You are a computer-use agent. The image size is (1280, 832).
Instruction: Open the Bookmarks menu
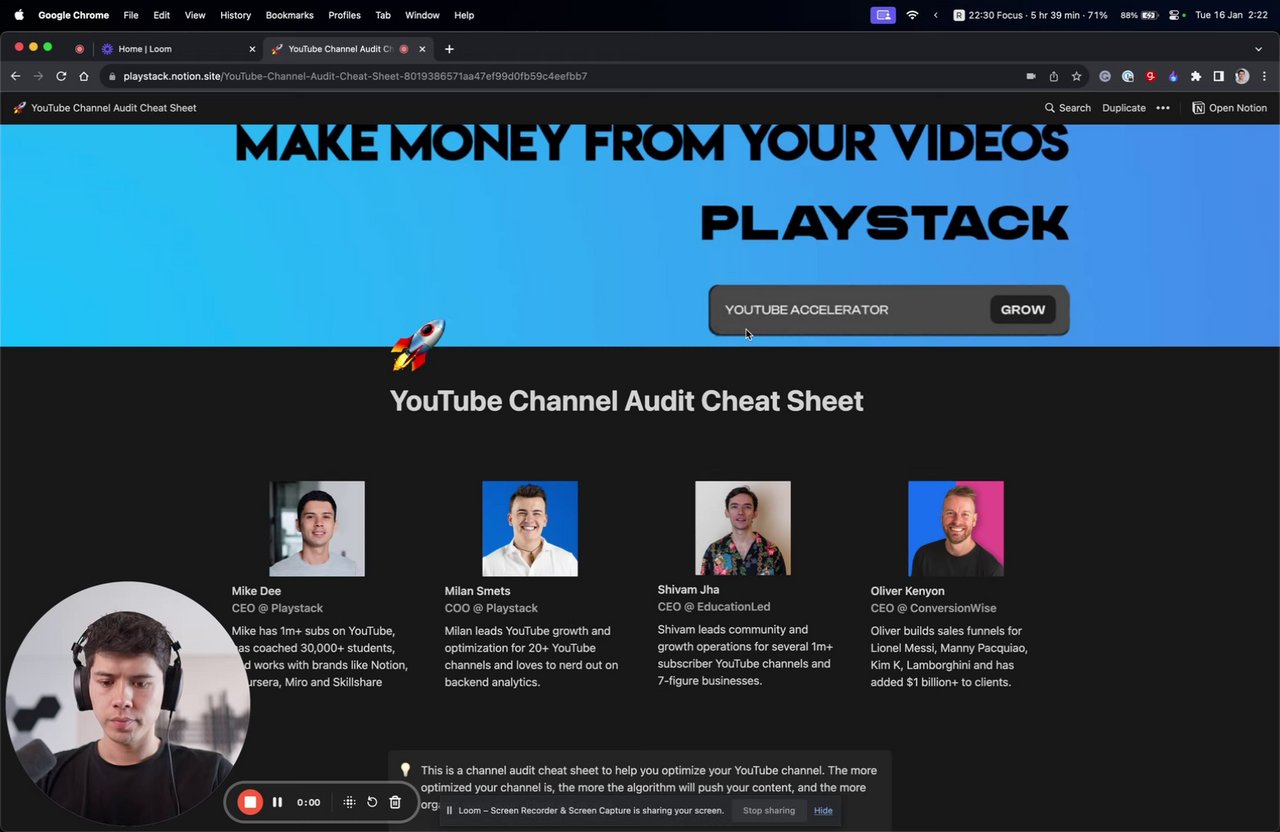(290, 15)
